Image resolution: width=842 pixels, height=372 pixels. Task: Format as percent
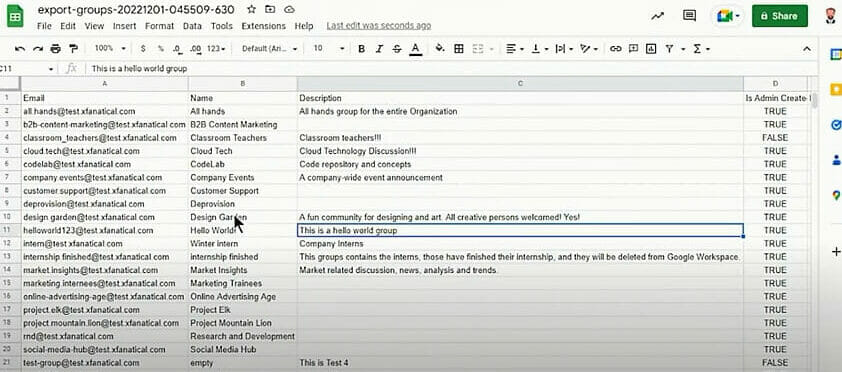pos(160,49)
